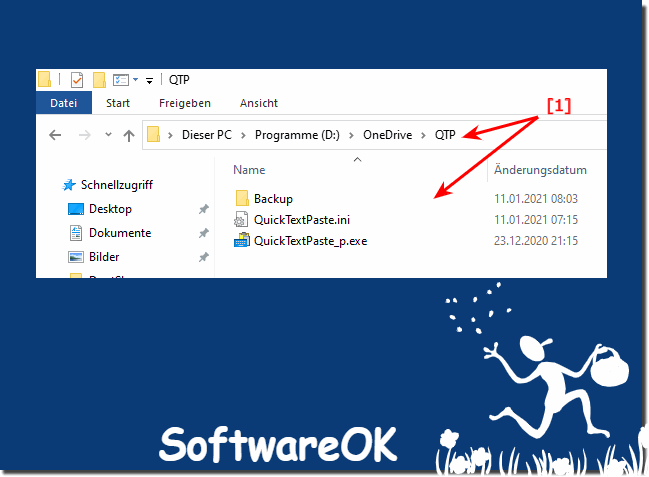Viewport: 649px width, 477px height.
Task: Click the date 23.12.2020 21:15 cell
Action: [x=536, y=241]
